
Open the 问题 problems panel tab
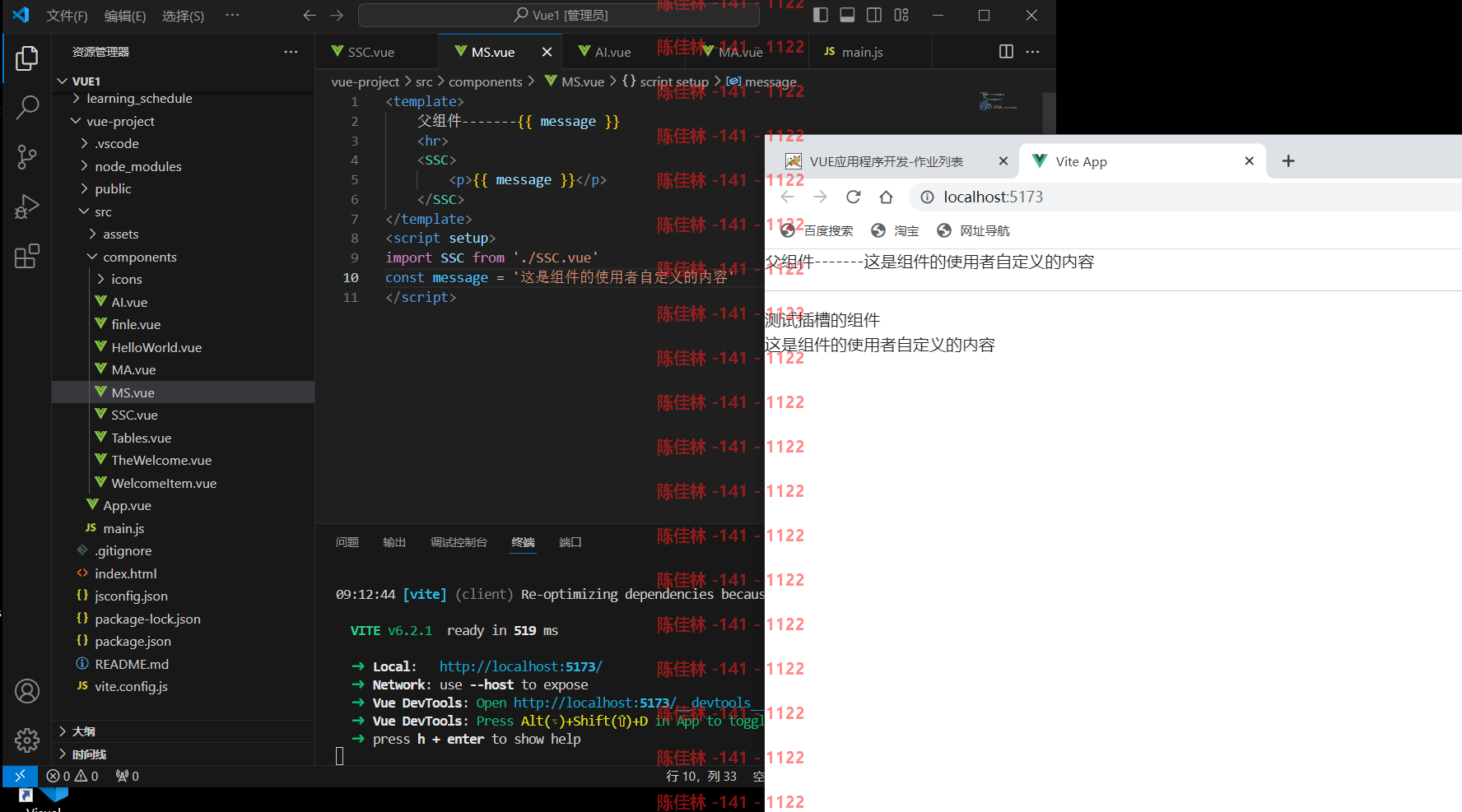[347, 542]
